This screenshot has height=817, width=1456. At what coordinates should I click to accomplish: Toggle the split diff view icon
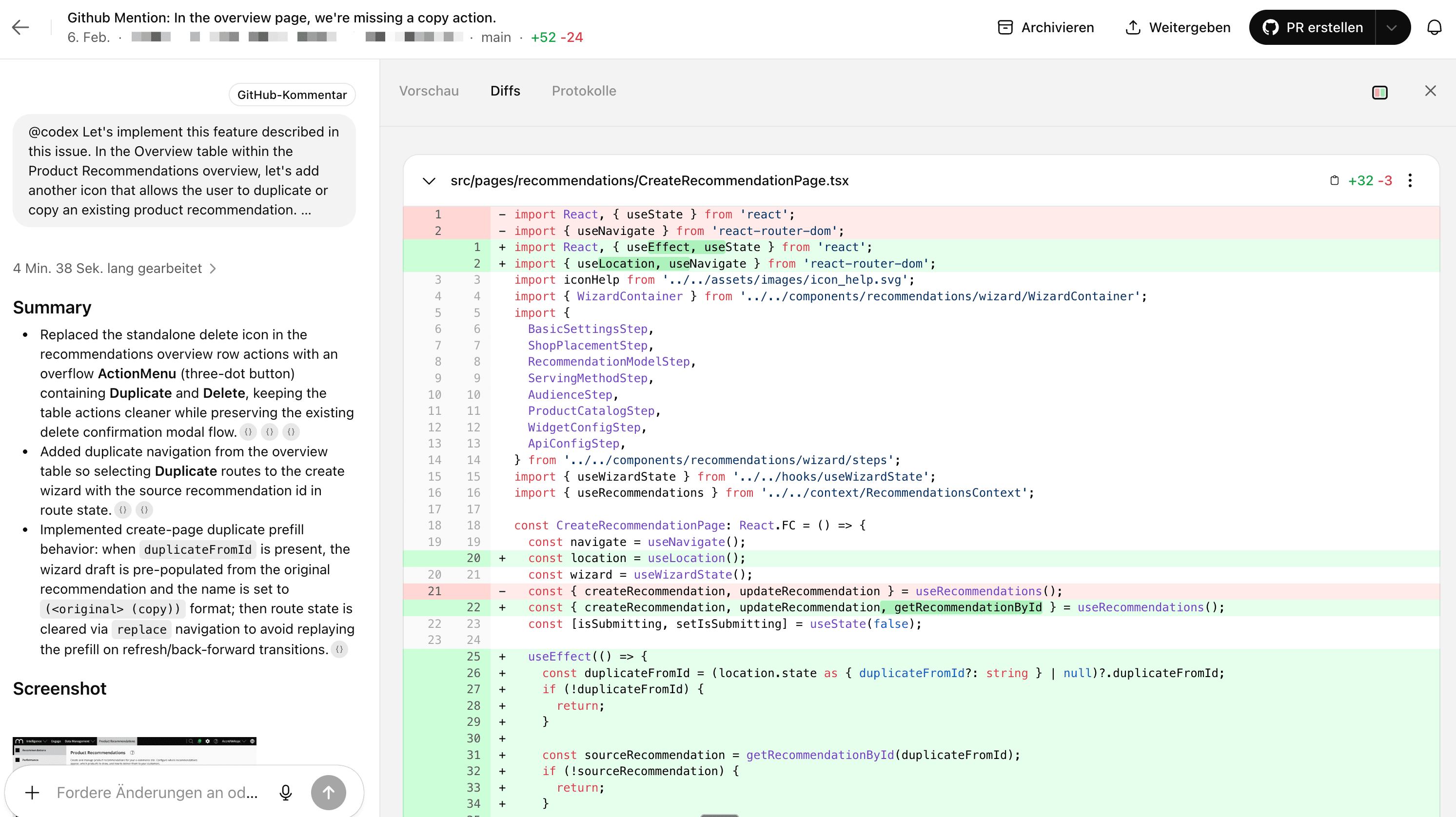pyautogui.click(x=1380, y=92)
